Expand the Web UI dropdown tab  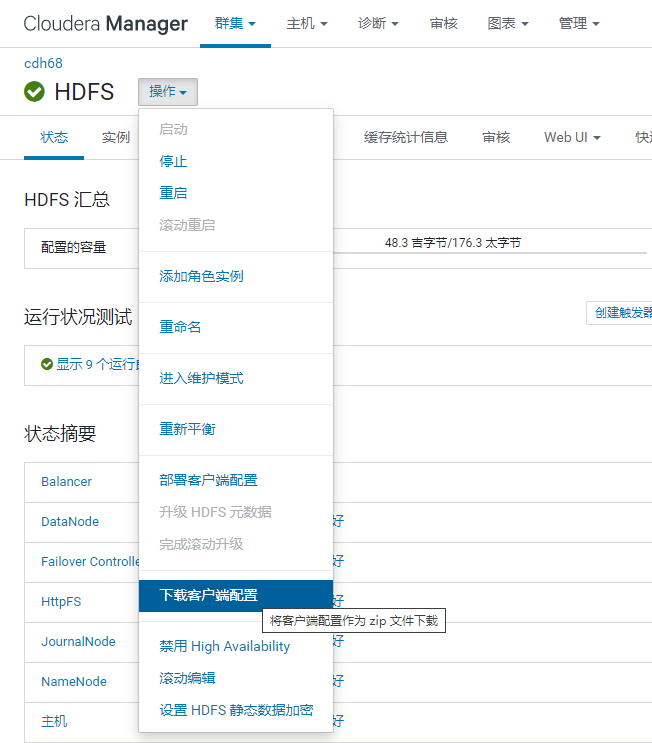(x=572, y=137)
